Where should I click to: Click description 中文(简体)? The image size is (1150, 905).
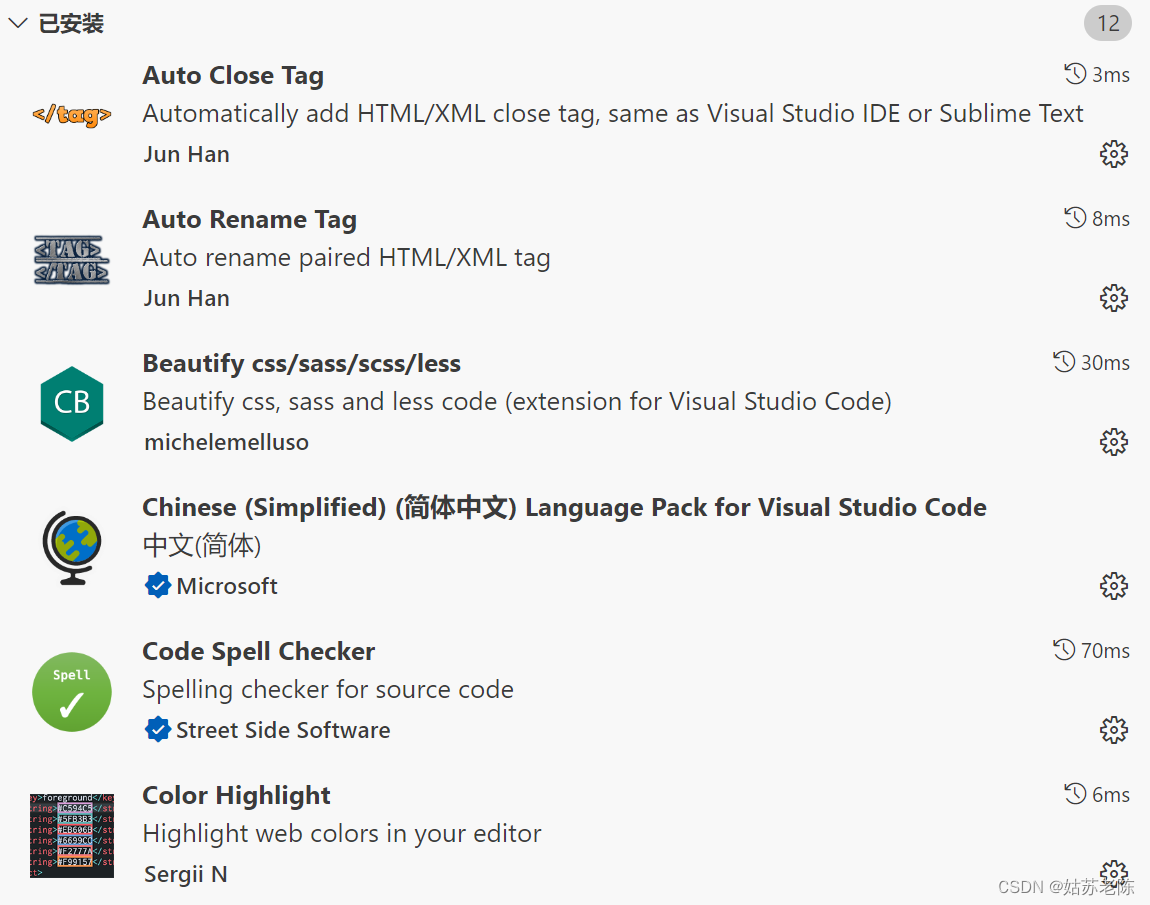202,546
